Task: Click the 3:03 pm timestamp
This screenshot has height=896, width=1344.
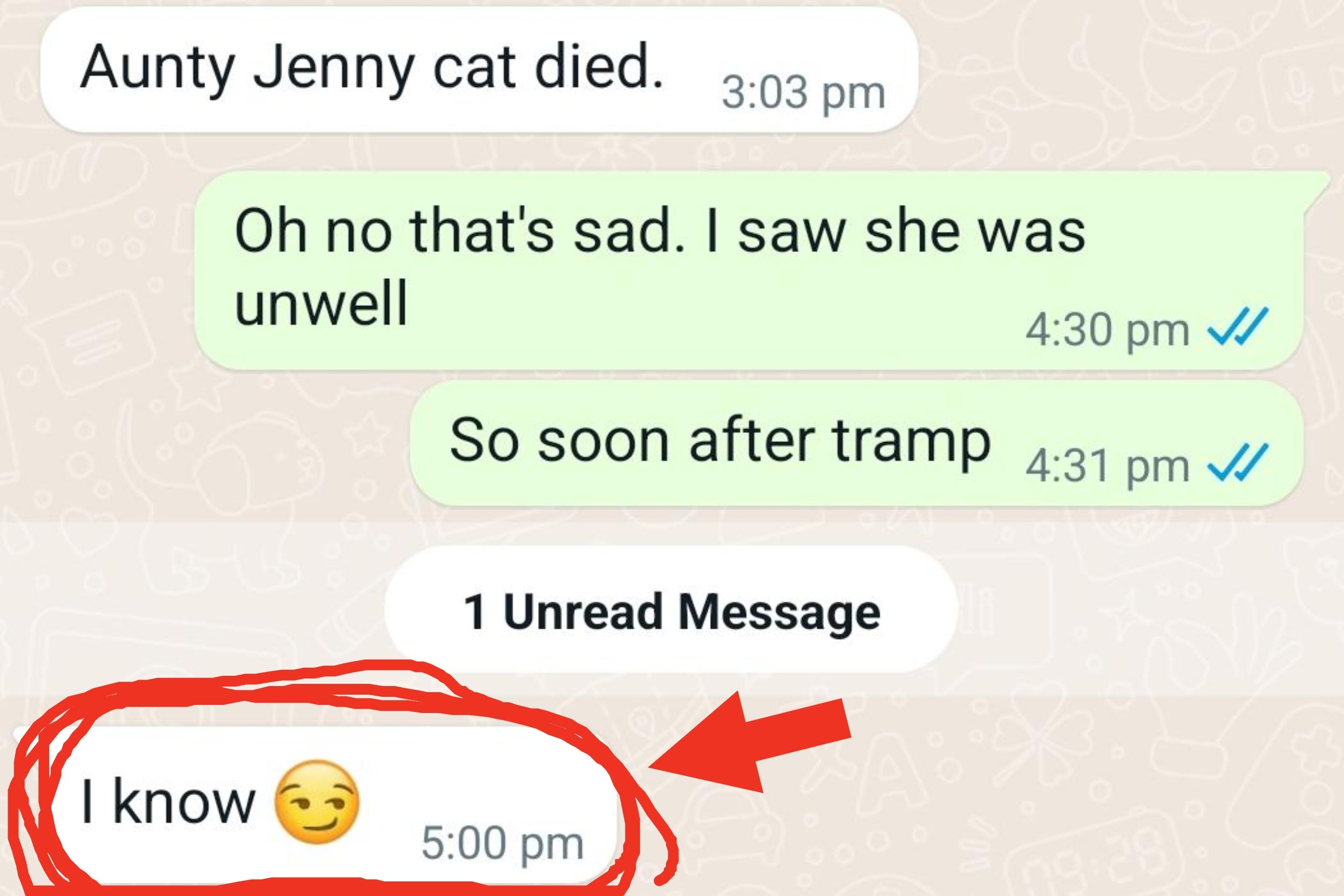Action: 803,93
